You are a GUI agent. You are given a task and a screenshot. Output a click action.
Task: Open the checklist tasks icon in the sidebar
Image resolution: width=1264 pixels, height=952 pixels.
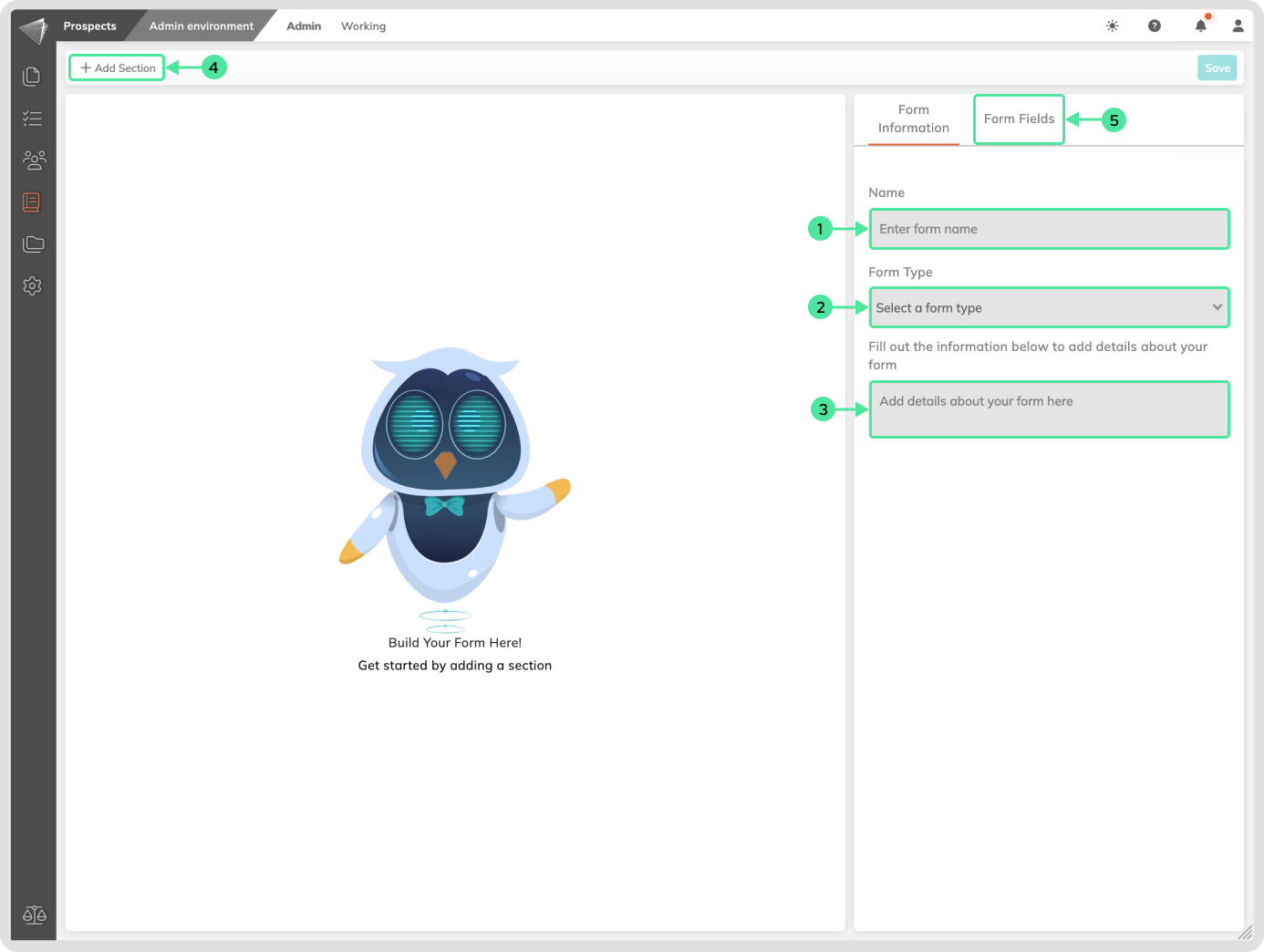point(32,119)
